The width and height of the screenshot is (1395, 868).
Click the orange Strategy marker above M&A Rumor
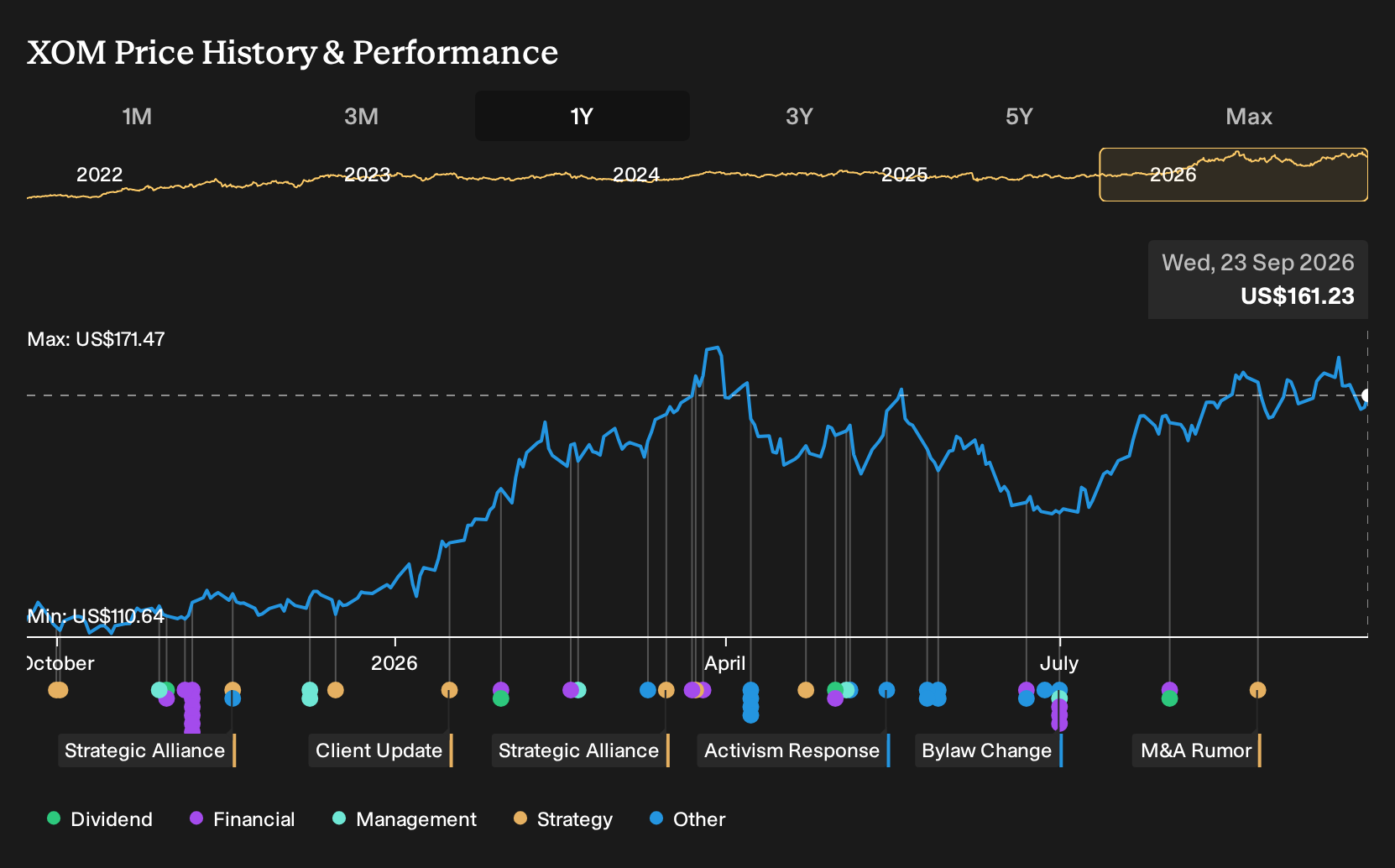tap(1257, 690)
